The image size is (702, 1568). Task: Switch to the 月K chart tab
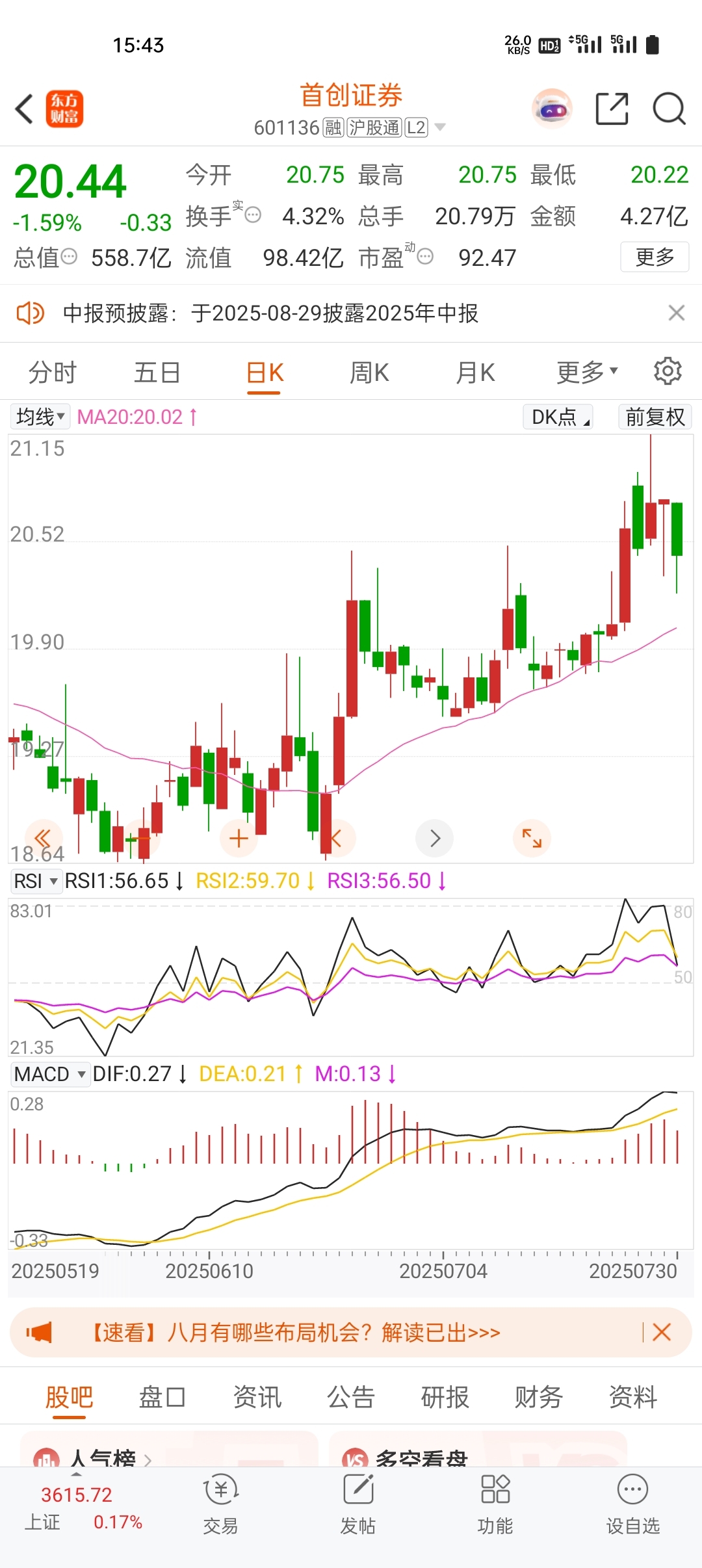coord(475,373)
